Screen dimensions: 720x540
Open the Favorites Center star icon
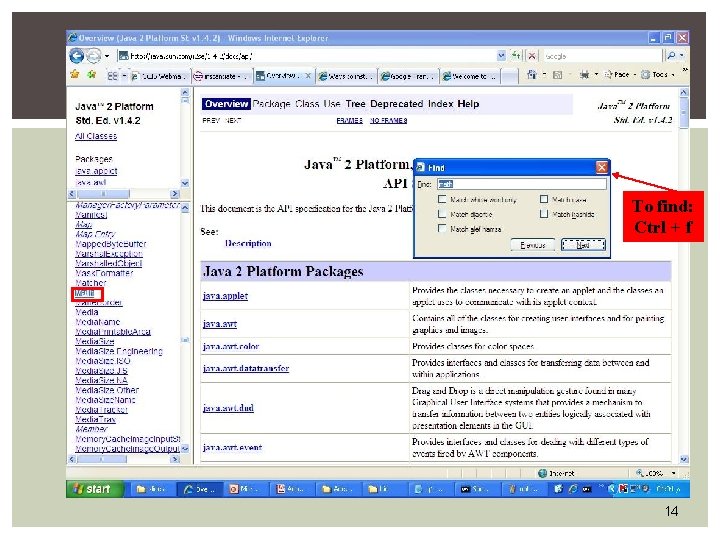click(x=75, y=75)
